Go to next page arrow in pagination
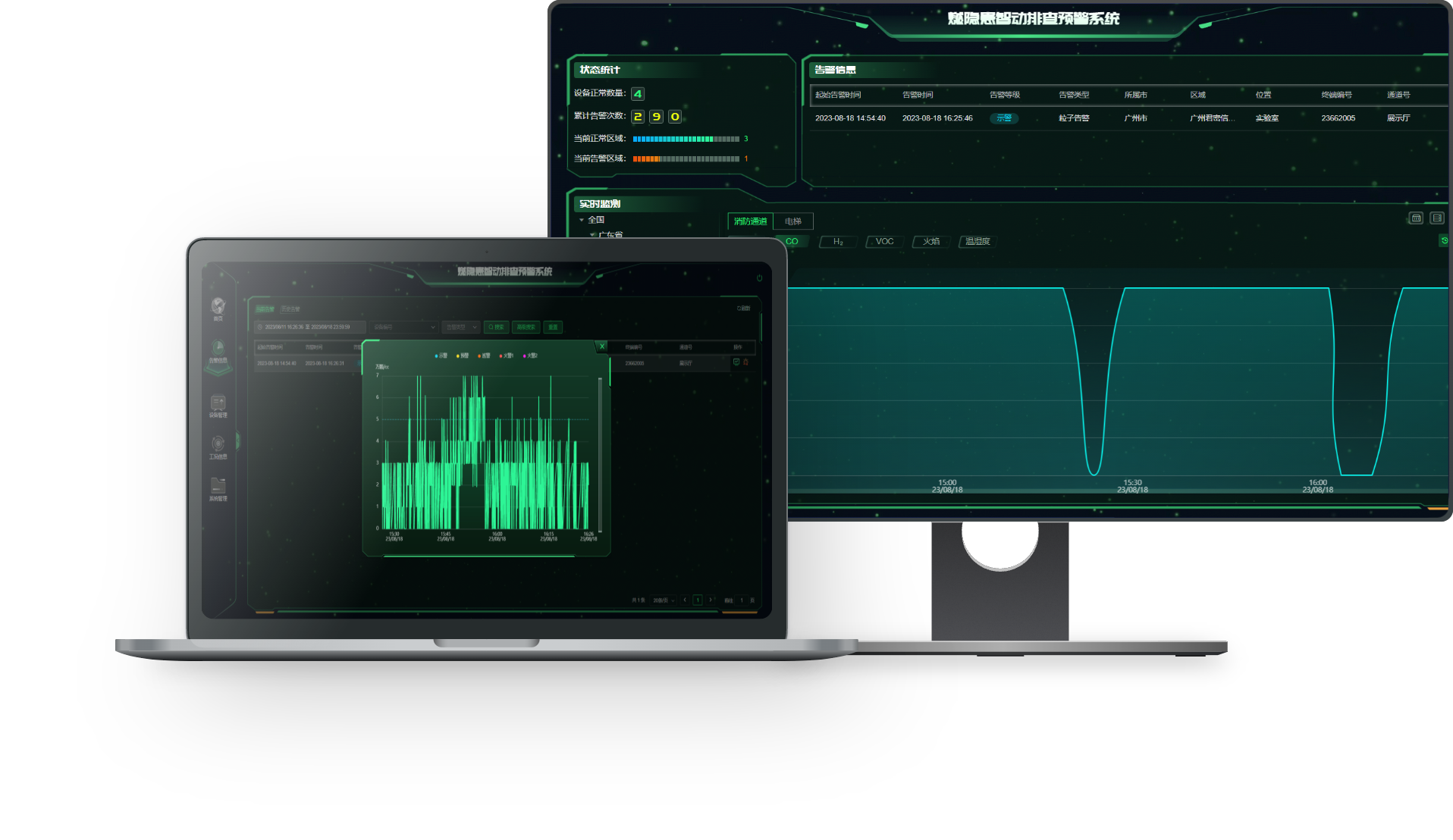This screenshot has height=840, width=1453. [x=711, y=600]
